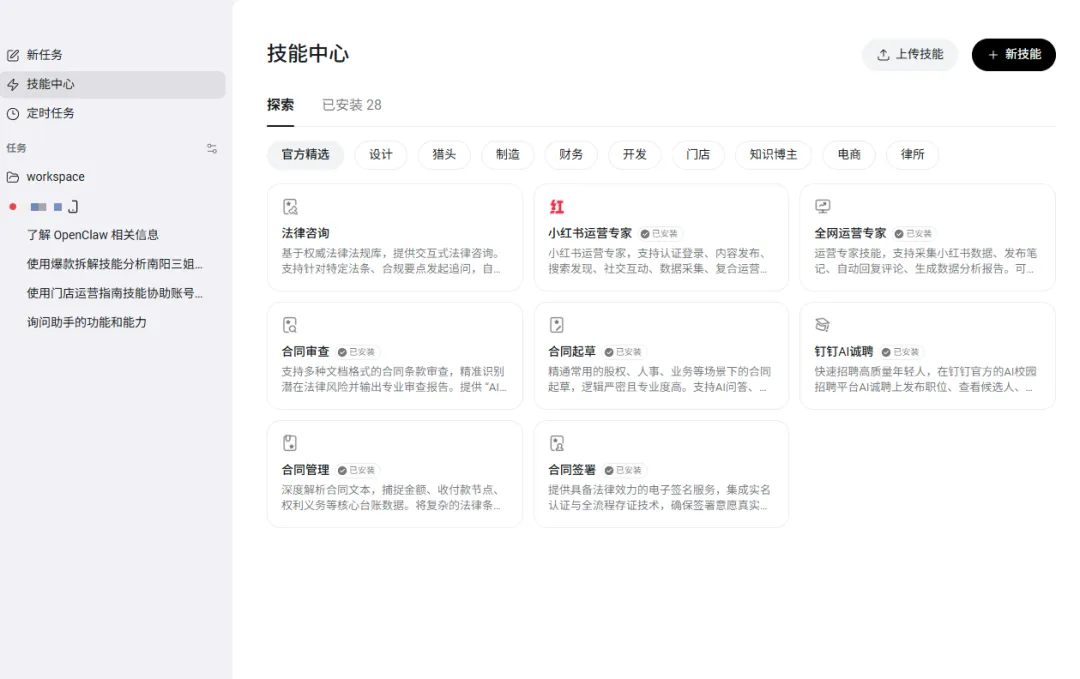The width and height of the screenshot is (1080, 679).
Task: Click description starting 基于权威法律法规库
Action: click(391, 261)
